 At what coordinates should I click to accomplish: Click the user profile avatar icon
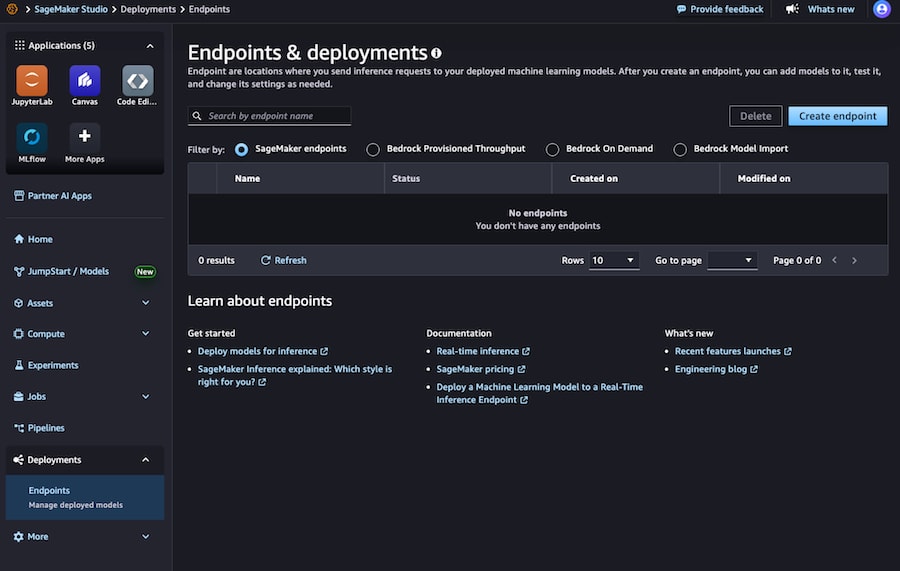point(882,9)
